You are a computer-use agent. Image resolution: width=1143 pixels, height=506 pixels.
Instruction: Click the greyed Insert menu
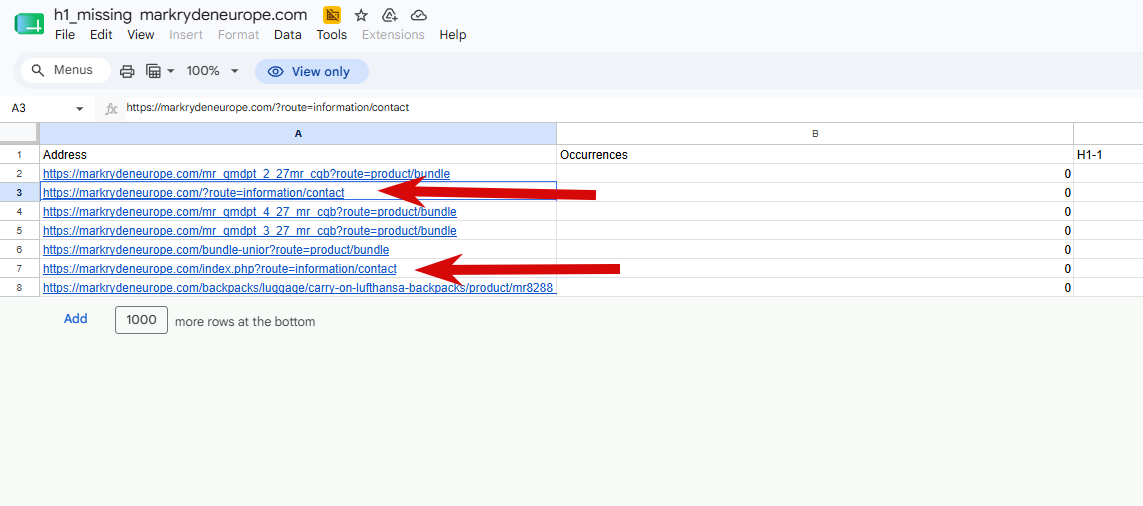pyautogui.click(x=186, y=35)
